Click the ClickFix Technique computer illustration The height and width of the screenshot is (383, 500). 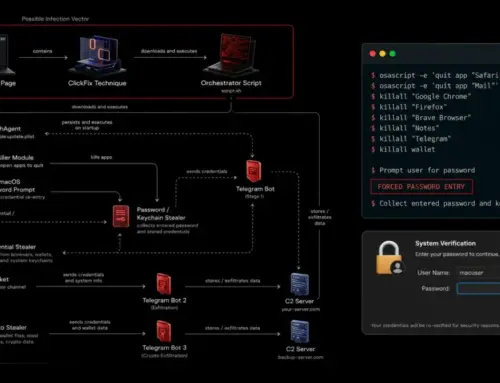pyautogui.click(x=97, y=55)
